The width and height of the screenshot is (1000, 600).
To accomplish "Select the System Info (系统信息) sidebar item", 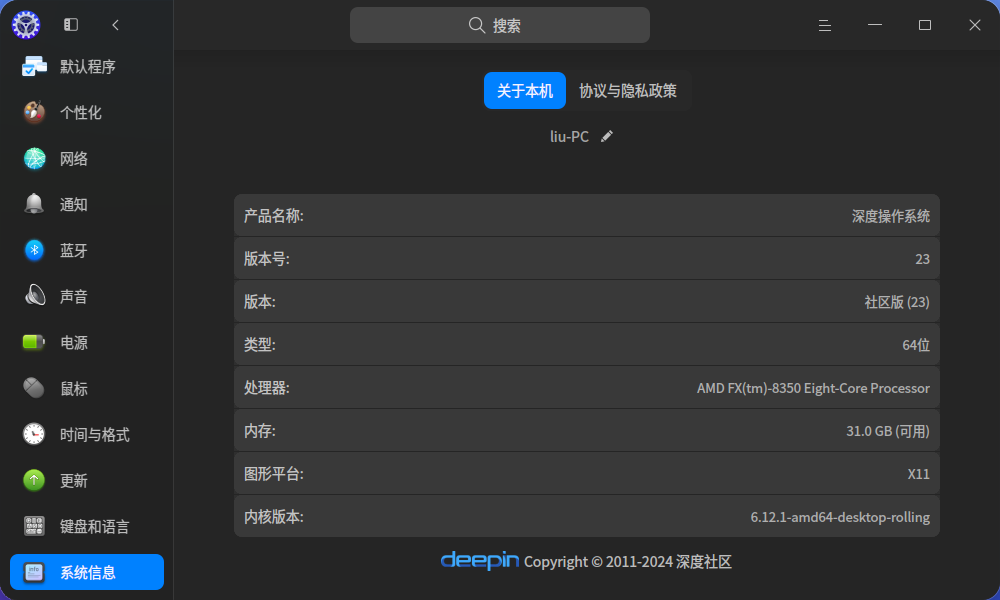I will click(x=87, y=572).
